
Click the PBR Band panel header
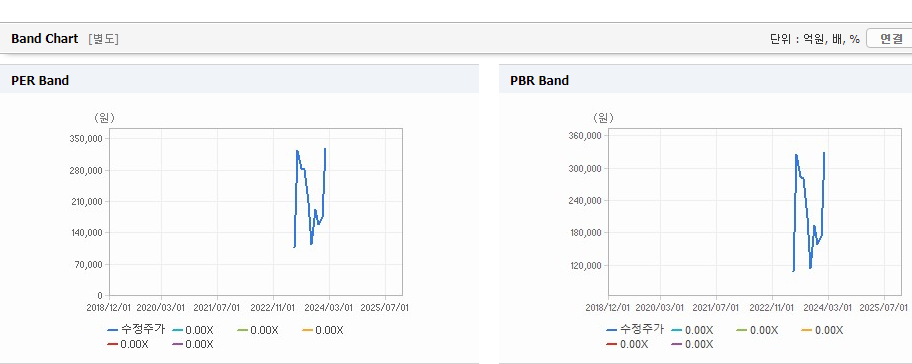coord(706,80)
